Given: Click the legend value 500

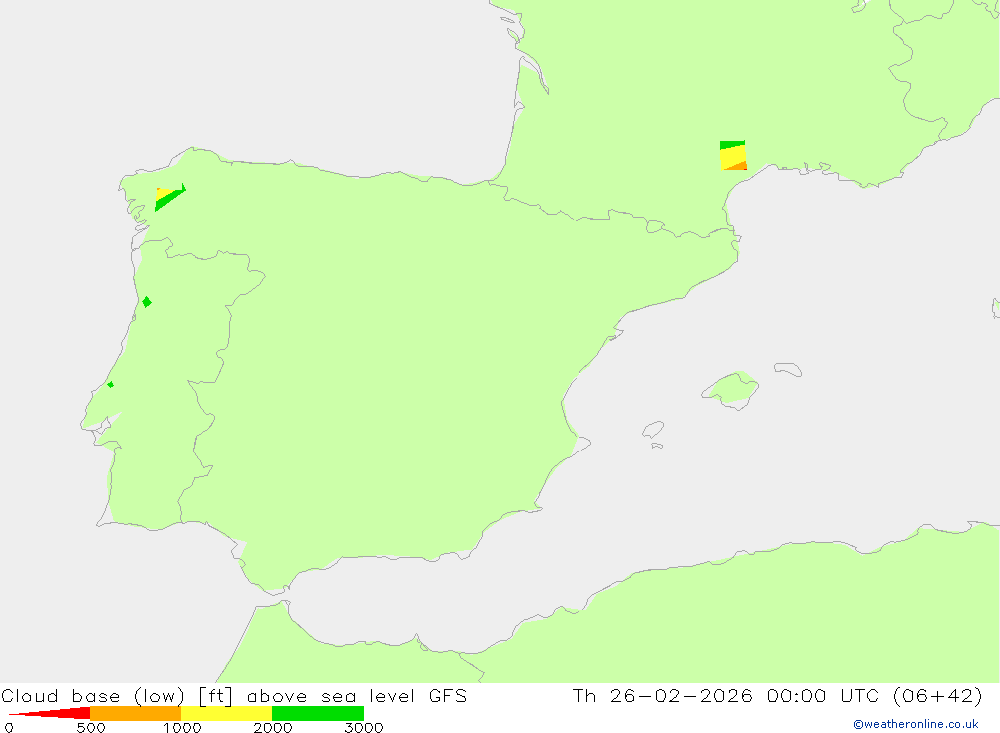Looking at the screenshot, I should (x=91, y=727).
